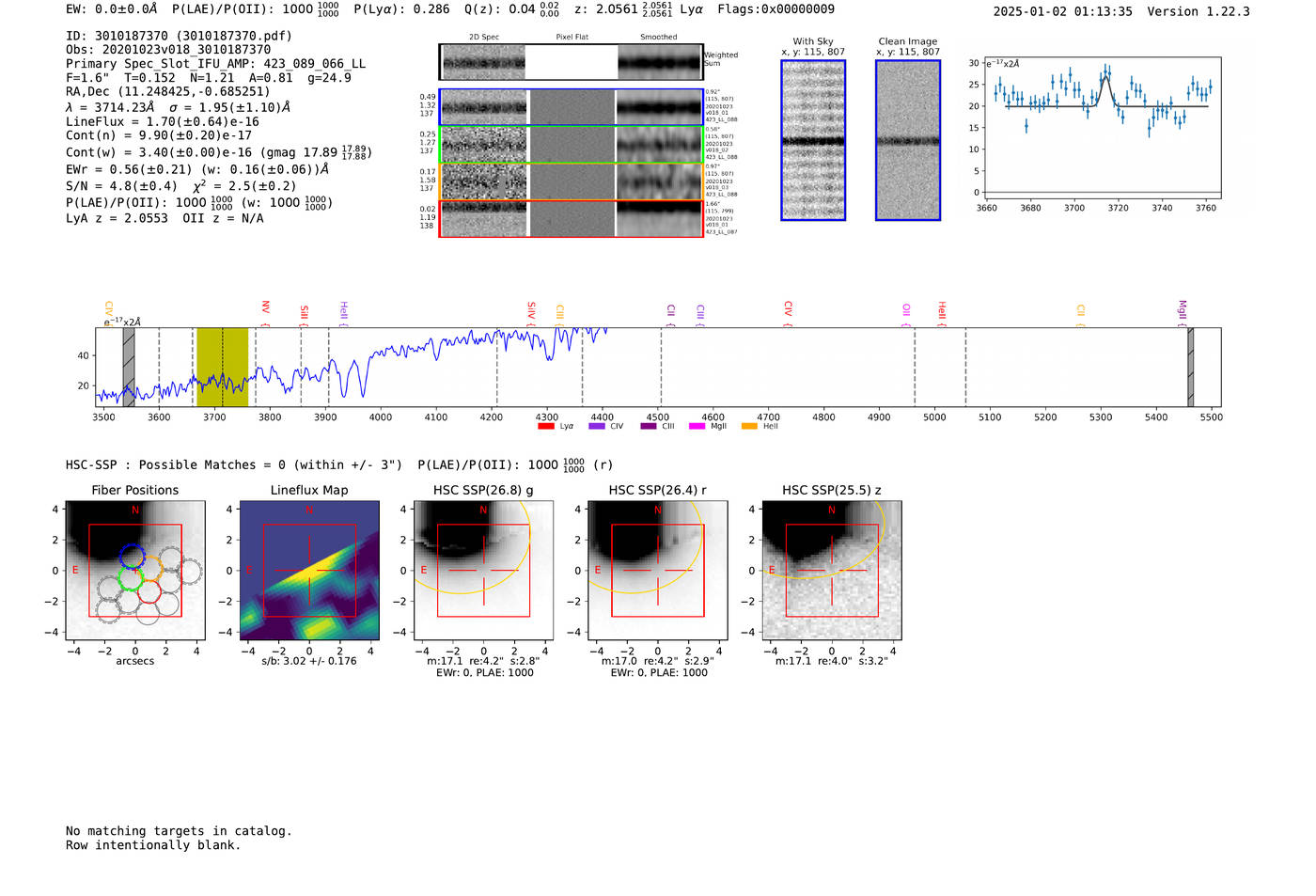
Task: Open the Weighted Sum Smoothed cutout
Action: tap(660, 62)
